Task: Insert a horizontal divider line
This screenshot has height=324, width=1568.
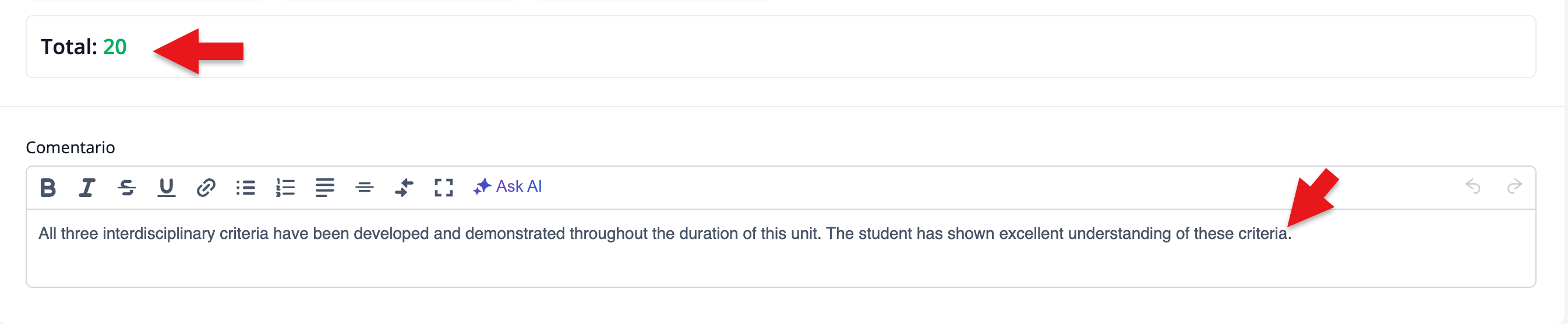Action: [364, 188]
